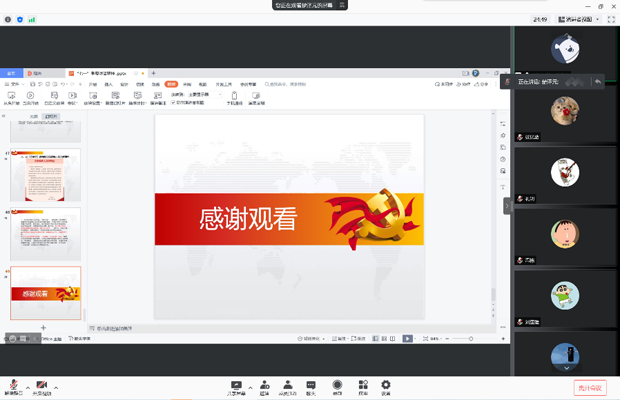
Task: Open the invite participants icon
Action: pyautogui.click(x=264, y=386)
